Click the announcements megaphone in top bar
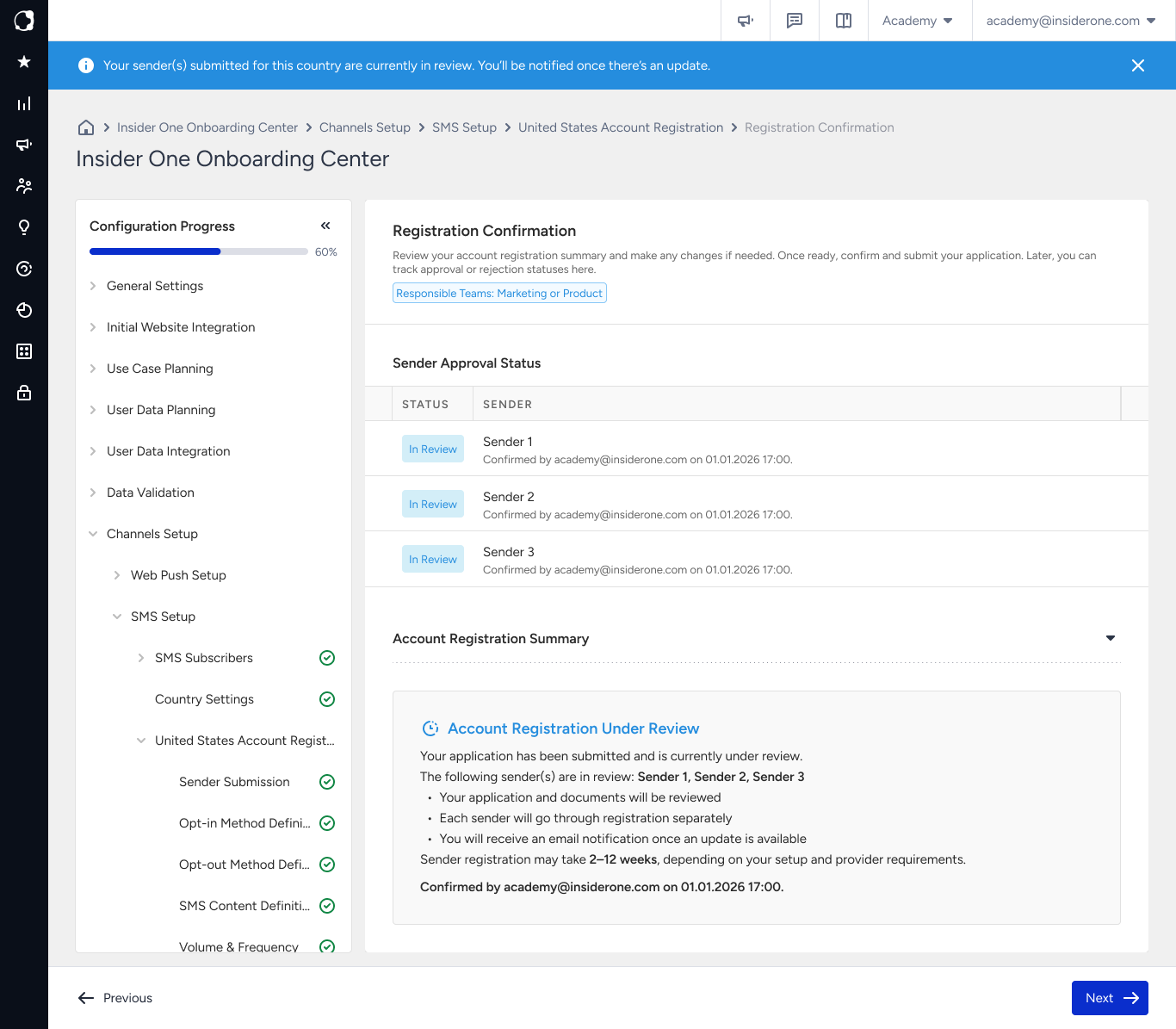 click(746, 21)
